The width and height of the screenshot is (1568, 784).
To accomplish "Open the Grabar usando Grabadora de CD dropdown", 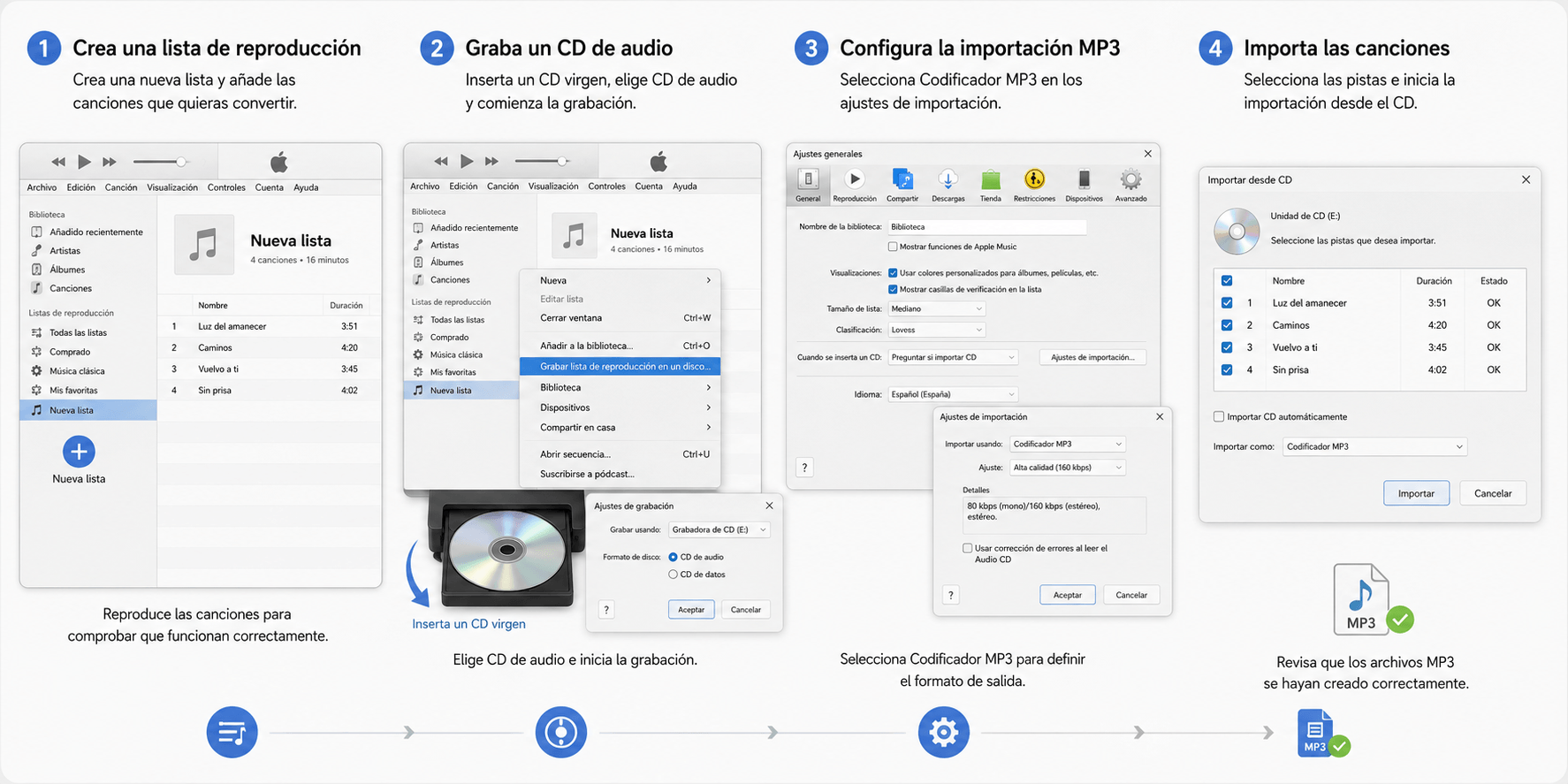I will point(719,529).
